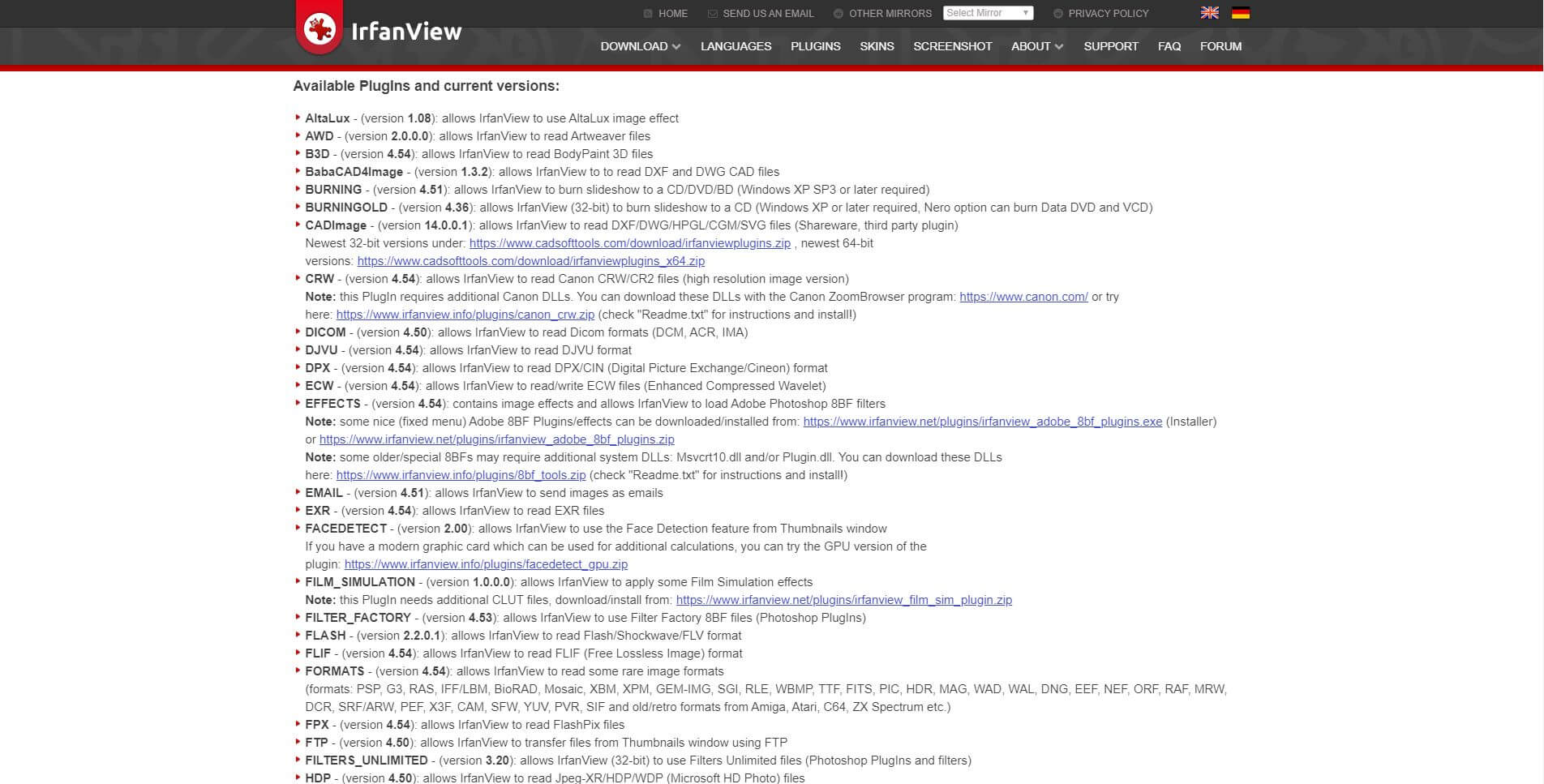Click the ECW plugin name
The width and height of the screenshot is (1544, 784).
point(319,386)
